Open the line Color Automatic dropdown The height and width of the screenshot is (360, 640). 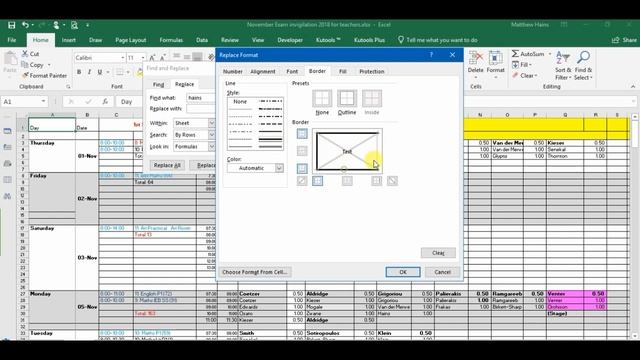tap(279, 168)
